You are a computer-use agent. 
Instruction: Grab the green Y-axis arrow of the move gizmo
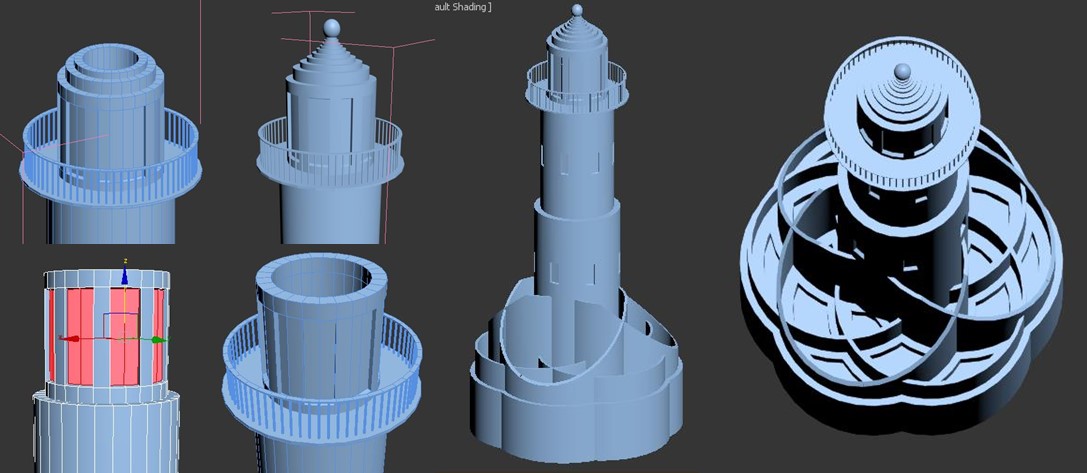[159, 340]
